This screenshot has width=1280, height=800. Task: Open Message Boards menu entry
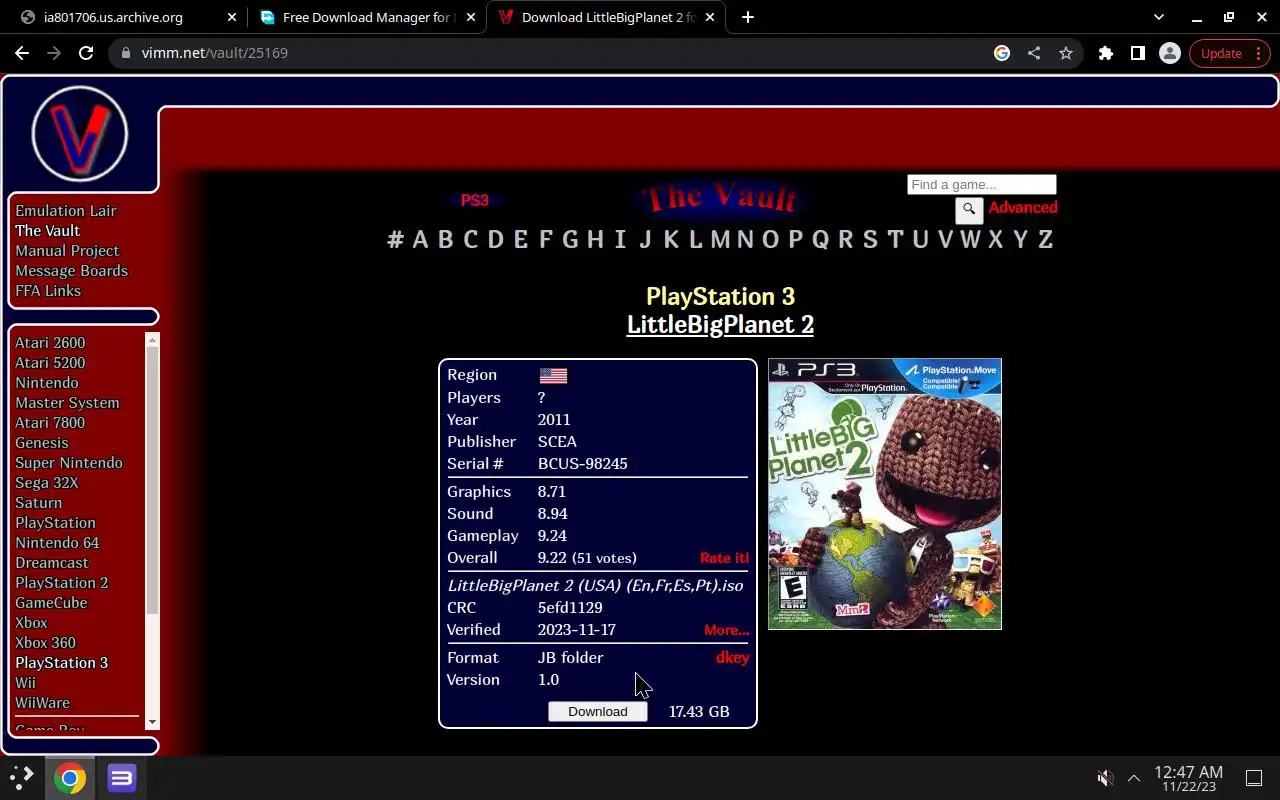pos(71,270)
